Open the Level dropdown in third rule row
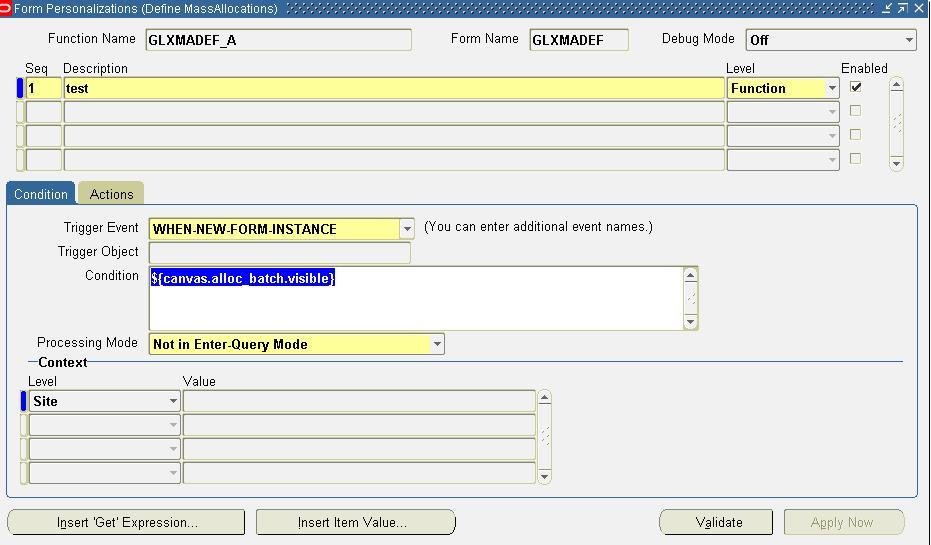Screen dimensions: 931x545 click(x=832, y=136)
